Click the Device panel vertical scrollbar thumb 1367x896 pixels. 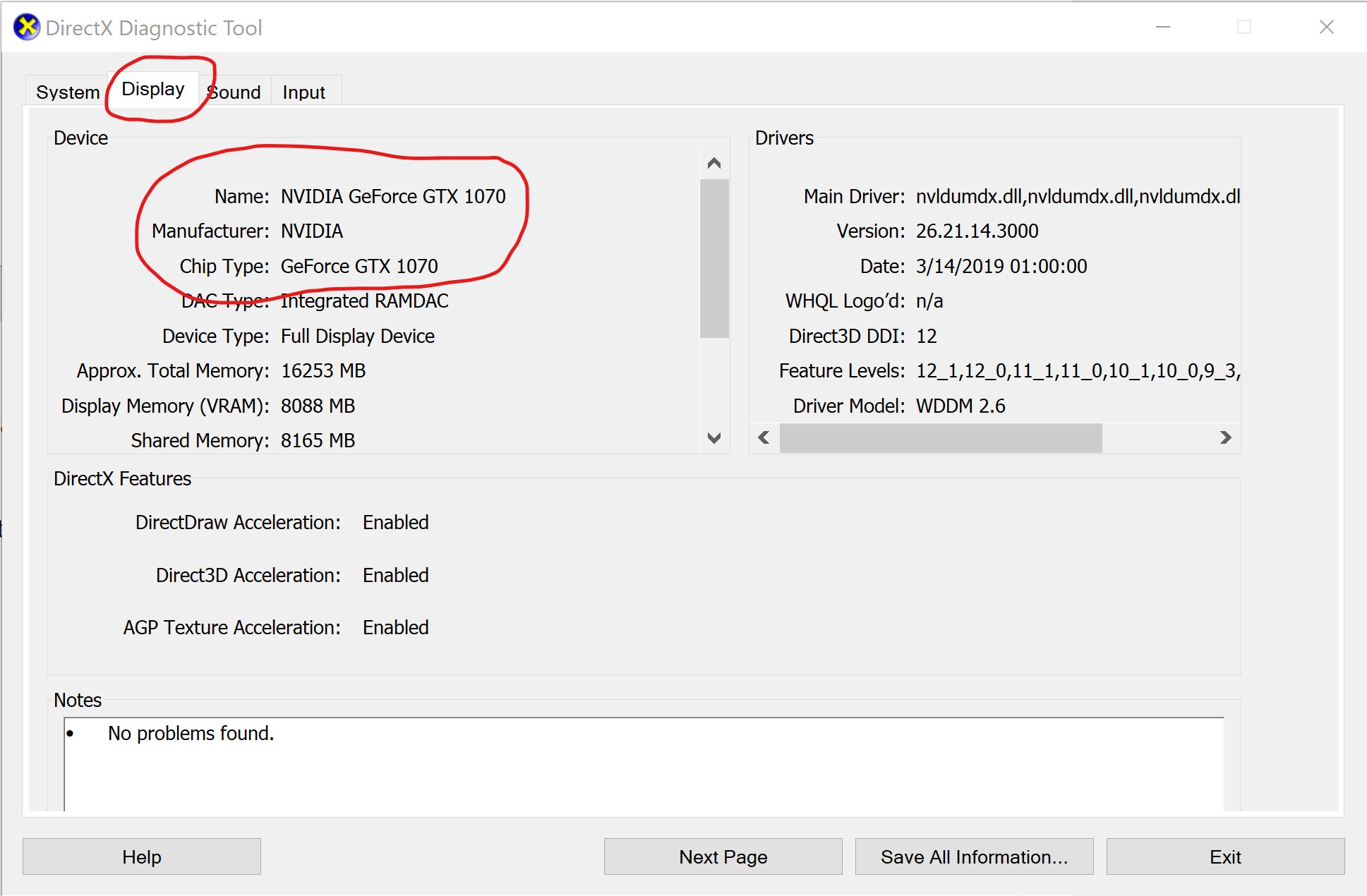[x=714, y=258]
